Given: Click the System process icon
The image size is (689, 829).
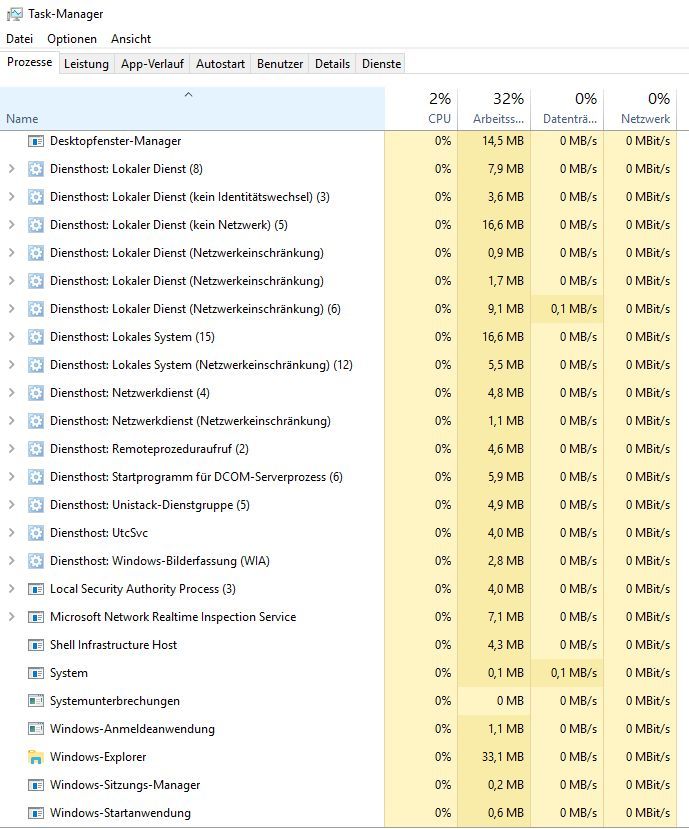Looking at the screenshot, I should point(35,674).
